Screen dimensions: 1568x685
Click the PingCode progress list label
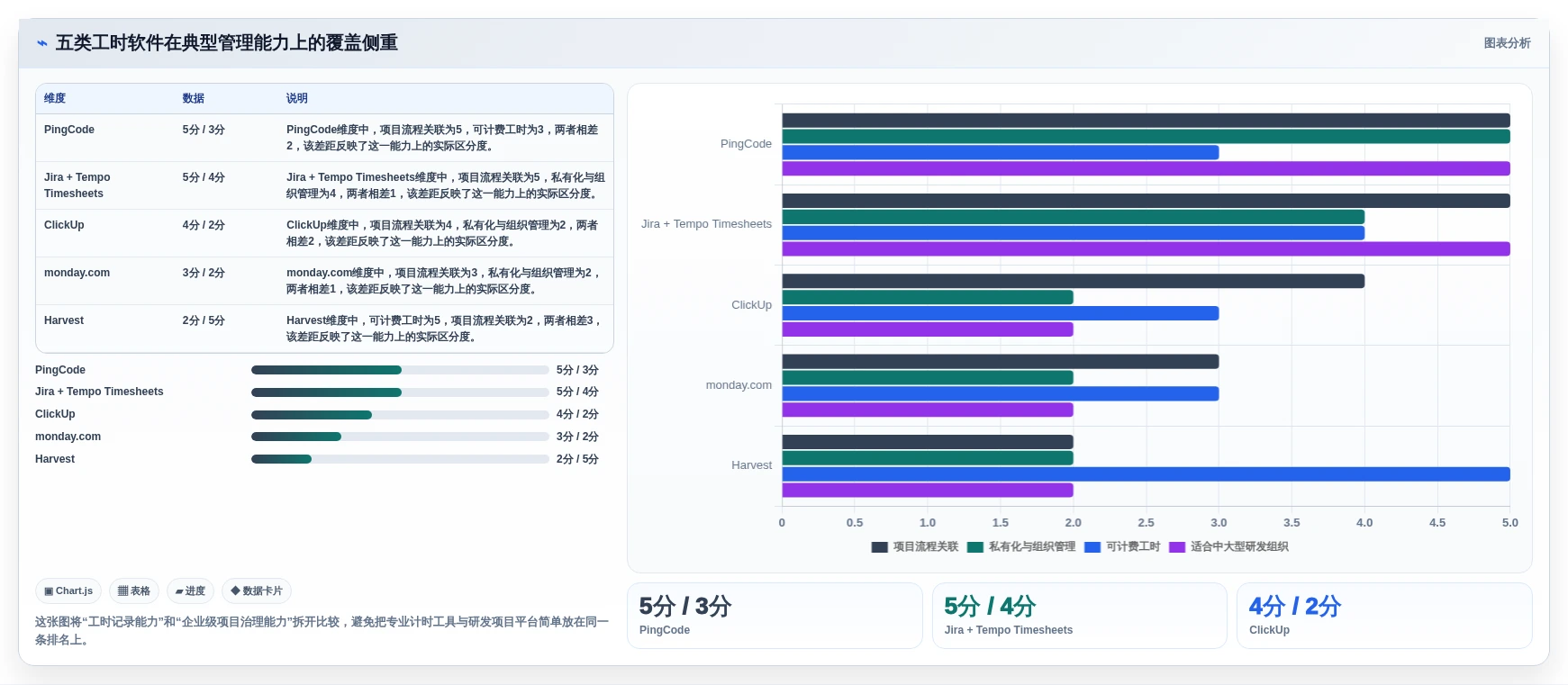point(60,370)
